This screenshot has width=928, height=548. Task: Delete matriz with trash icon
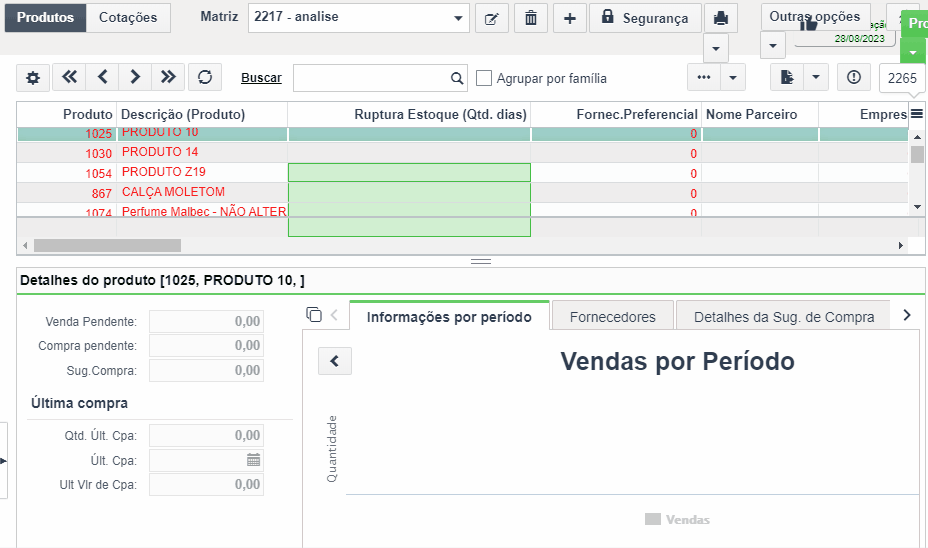[531, 18]
